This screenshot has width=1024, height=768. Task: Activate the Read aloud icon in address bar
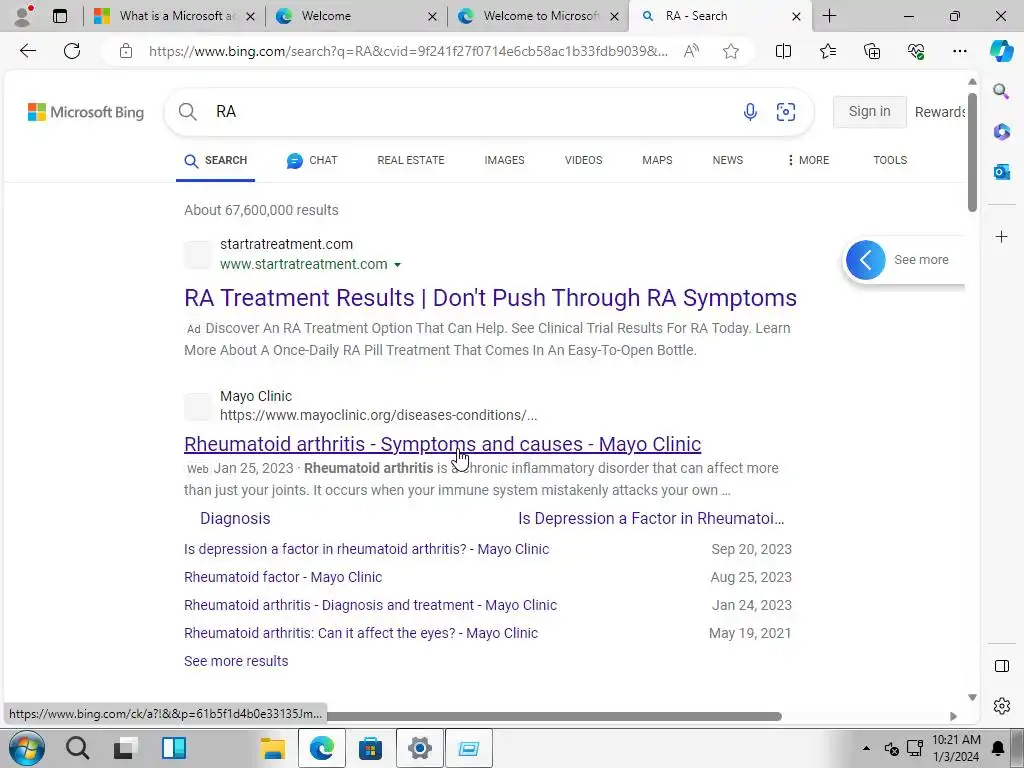(x=692, y=51)
